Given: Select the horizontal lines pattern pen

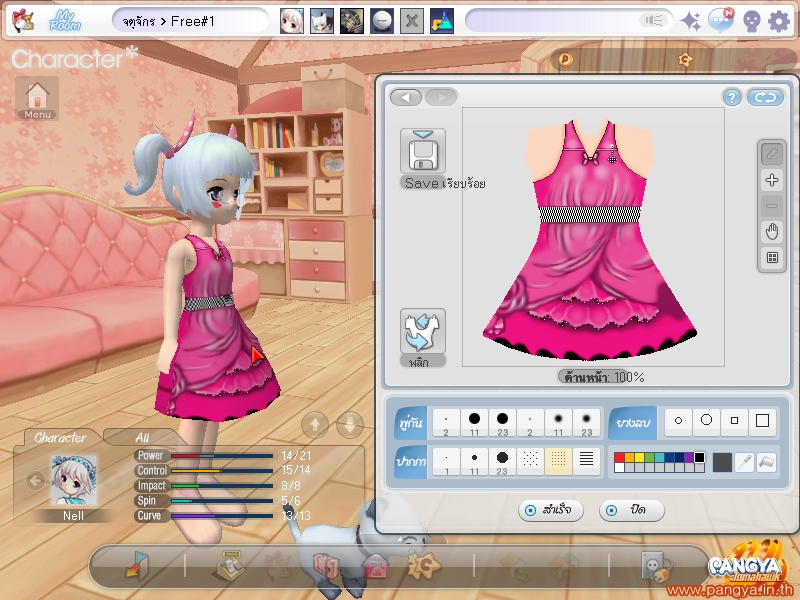Looking at the screenshot, I should (x=587, y=462).
